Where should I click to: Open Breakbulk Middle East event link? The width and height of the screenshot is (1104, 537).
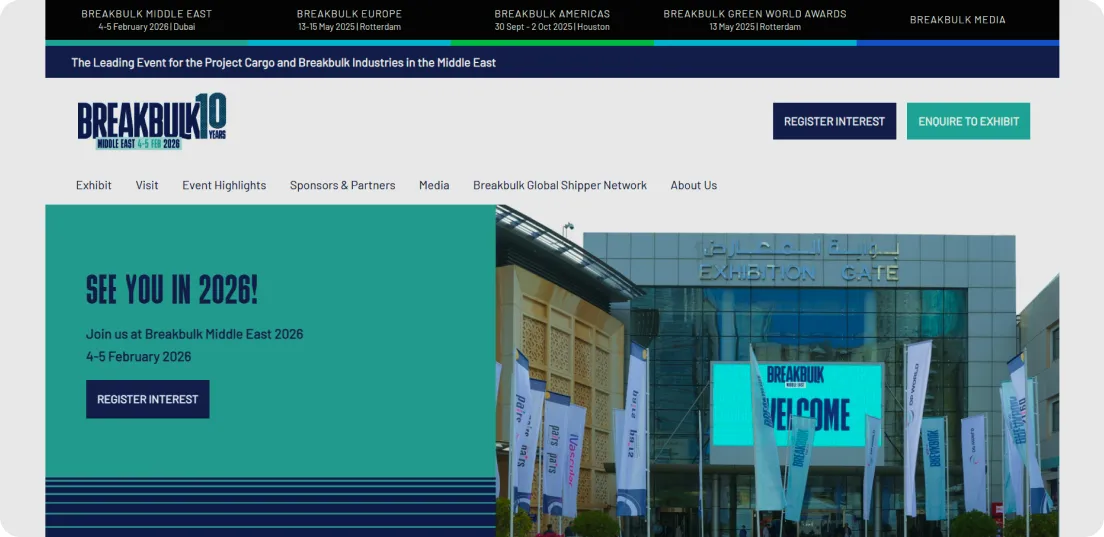pos(146,20)
